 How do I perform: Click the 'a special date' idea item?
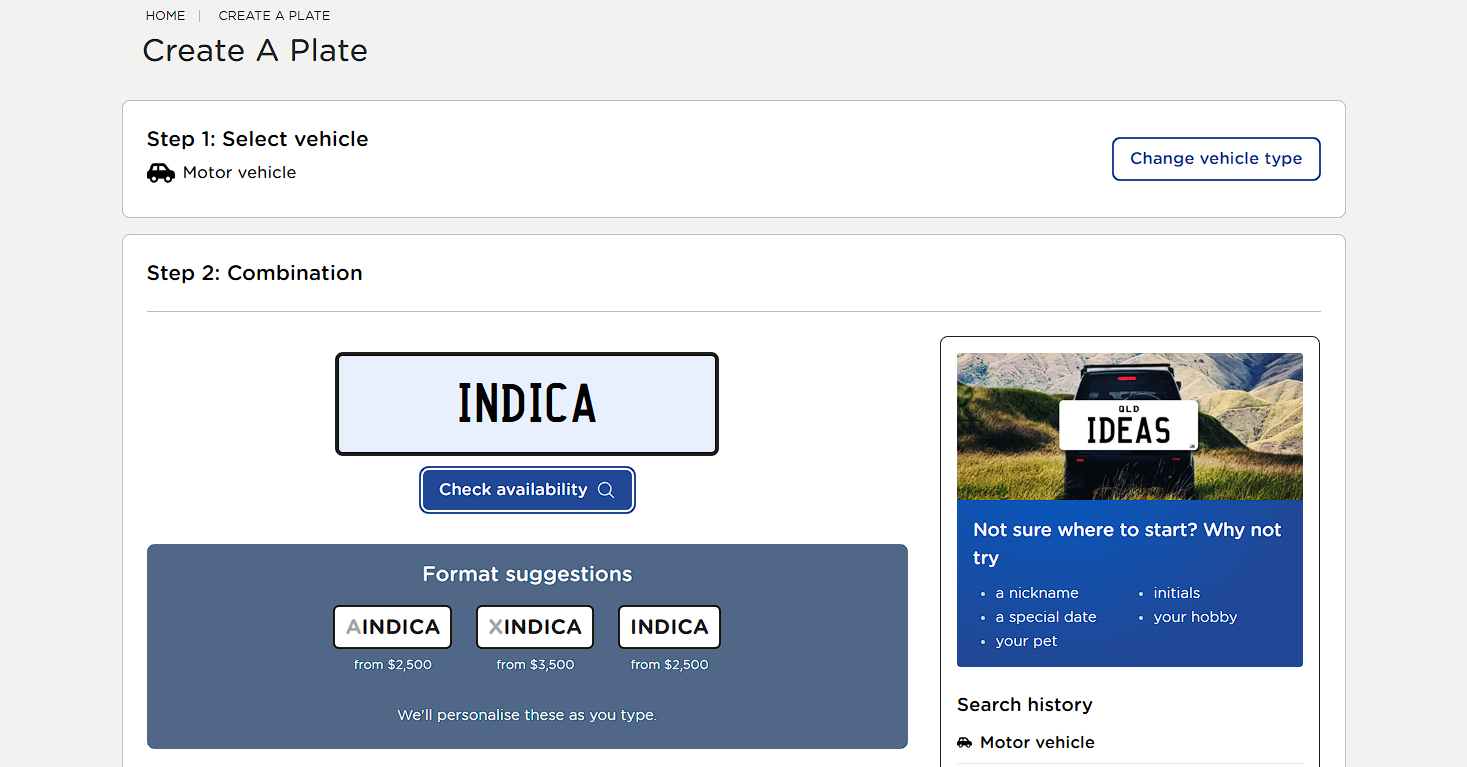click(x=1046, y=617)
